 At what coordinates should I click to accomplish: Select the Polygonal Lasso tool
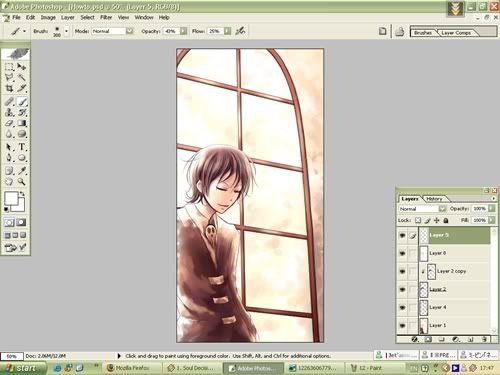(x=9, y=78)
